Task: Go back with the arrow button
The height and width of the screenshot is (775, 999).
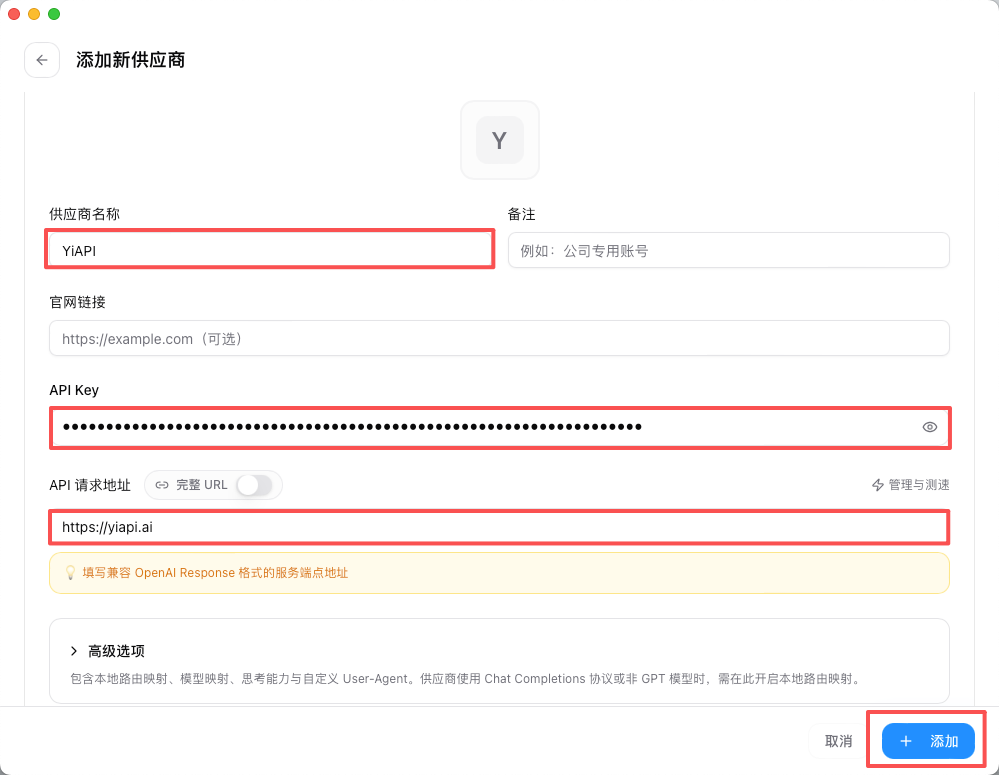Action: pos(42,60)
